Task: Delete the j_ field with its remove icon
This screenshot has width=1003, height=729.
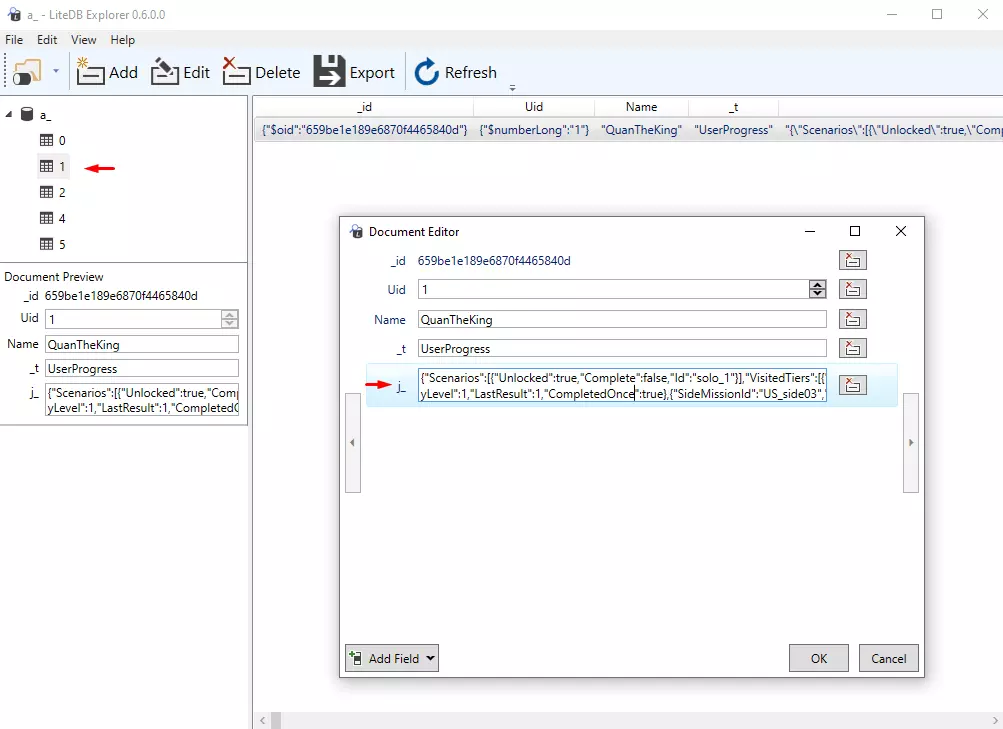Action: pyautogui.click(x=852, y=385)
